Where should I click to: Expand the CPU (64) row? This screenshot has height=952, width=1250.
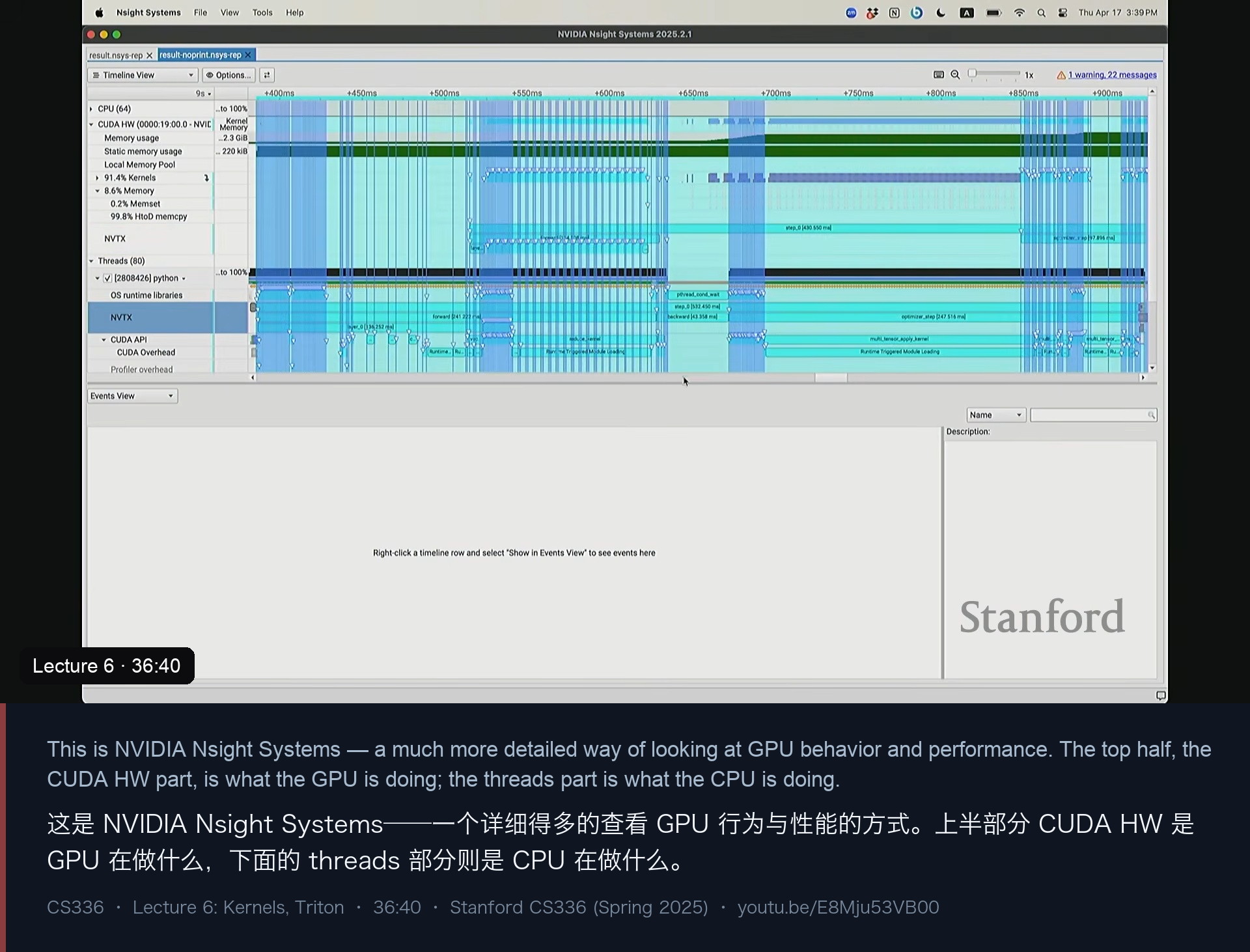click(x=91, y=109)
